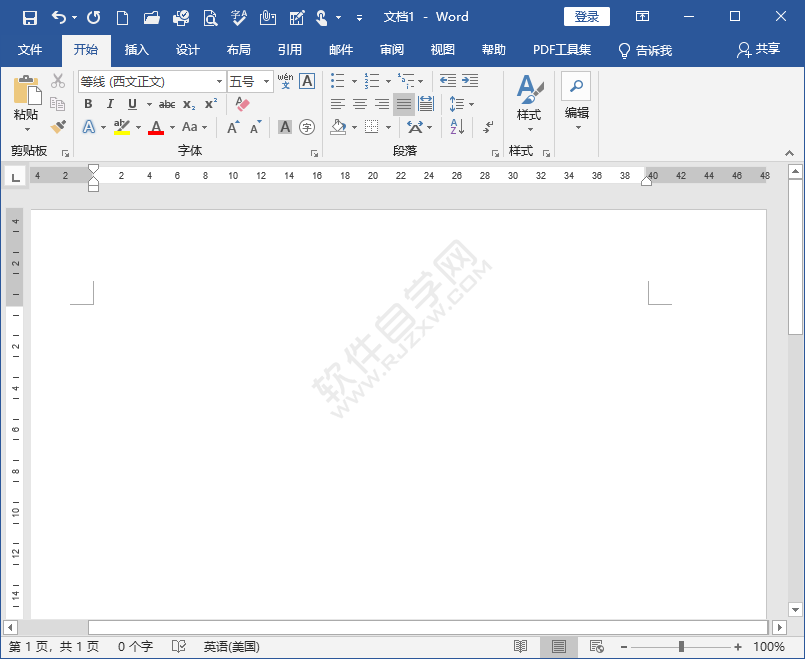
Task: Select the Format Painter brush icon
Action: (58, 127)
